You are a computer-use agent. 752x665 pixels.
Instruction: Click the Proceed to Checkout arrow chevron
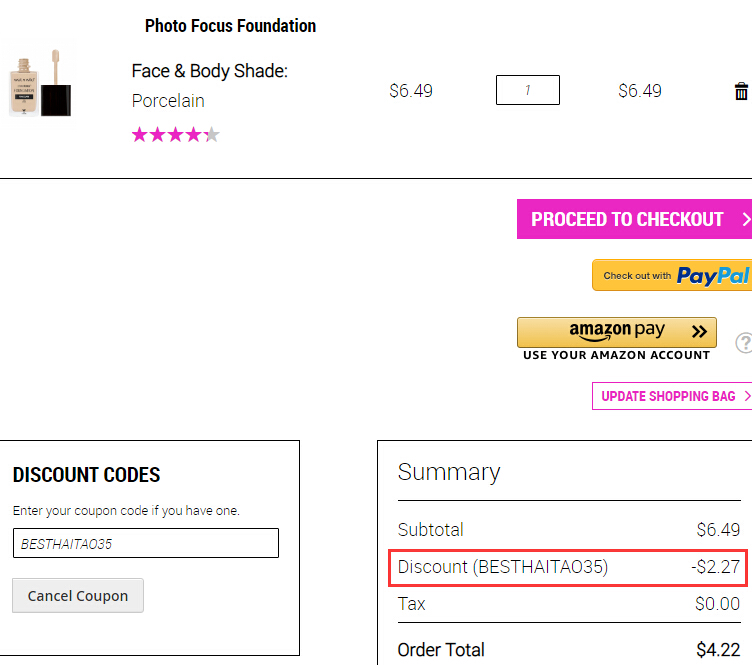(746, 219)
